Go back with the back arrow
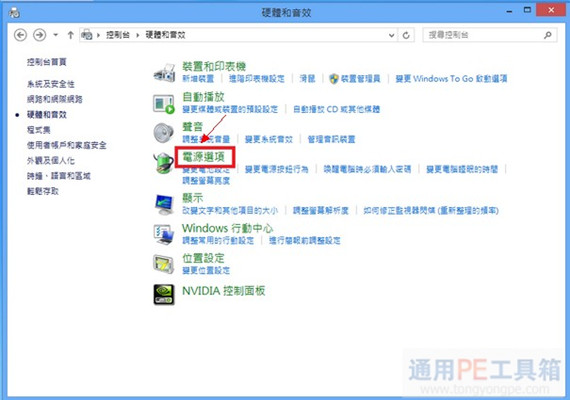570x400 pixels. coord(21,35)
